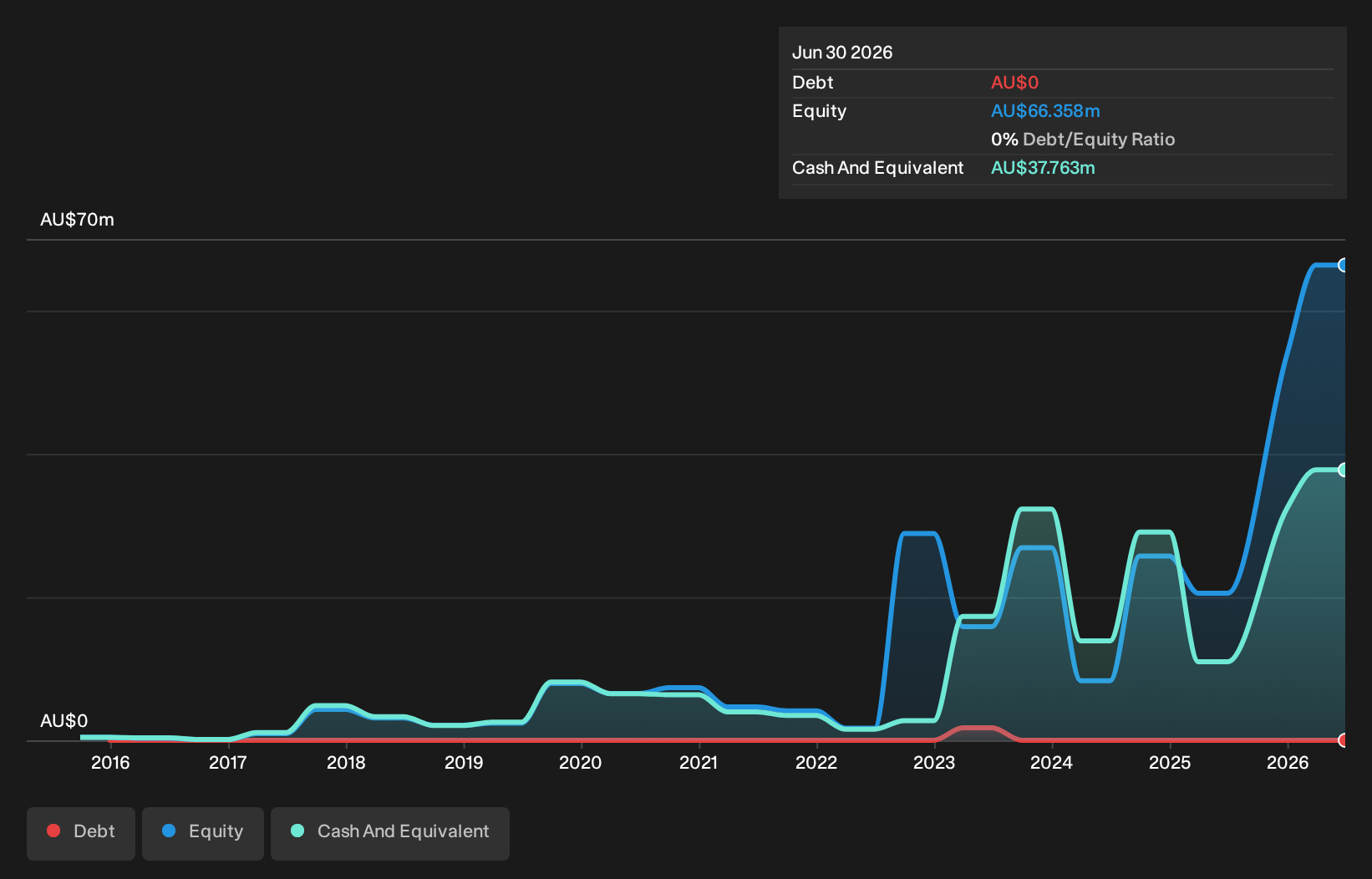Click the Equity data point at Jun 2026
Image resolution: width=1372 pixels, height=879 pixels.
[1343, 265]
